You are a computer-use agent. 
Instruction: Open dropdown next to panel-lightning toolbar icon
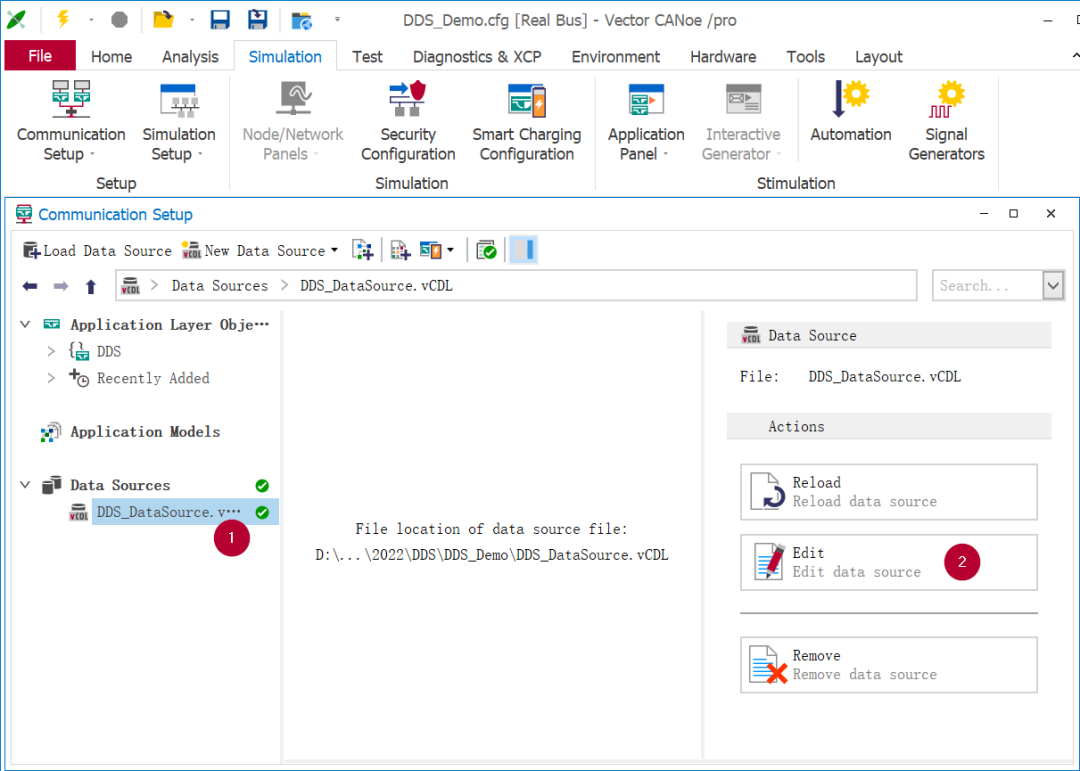tap(450, 249)
